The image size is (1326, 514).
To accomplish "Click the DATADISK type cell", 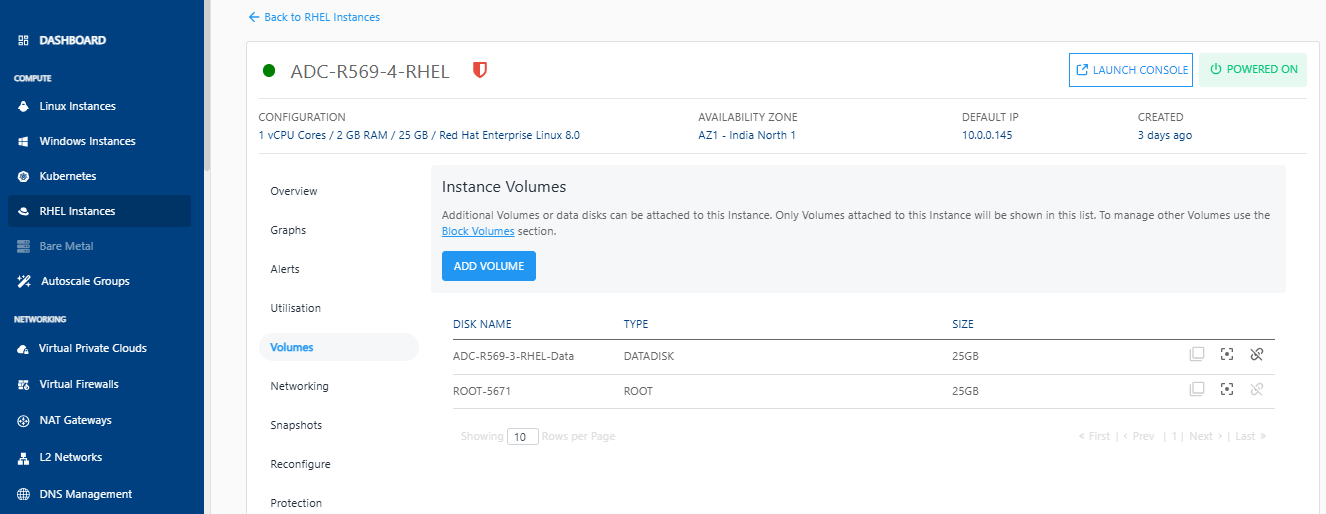I will pos(649,356).
